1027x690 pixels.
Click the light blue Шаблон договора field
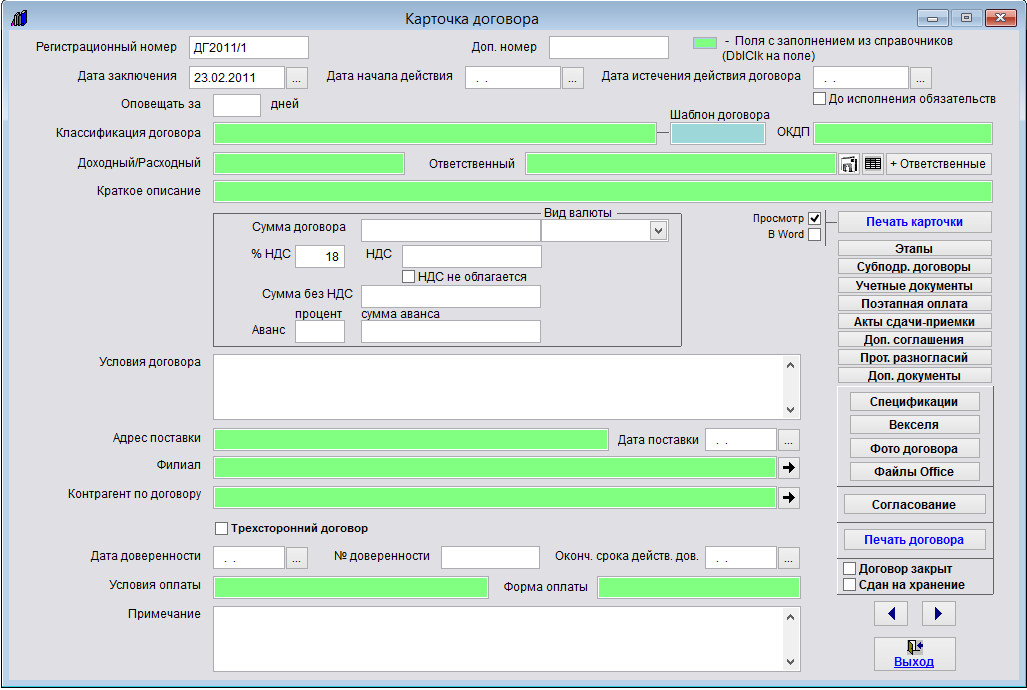coord(719,134)
